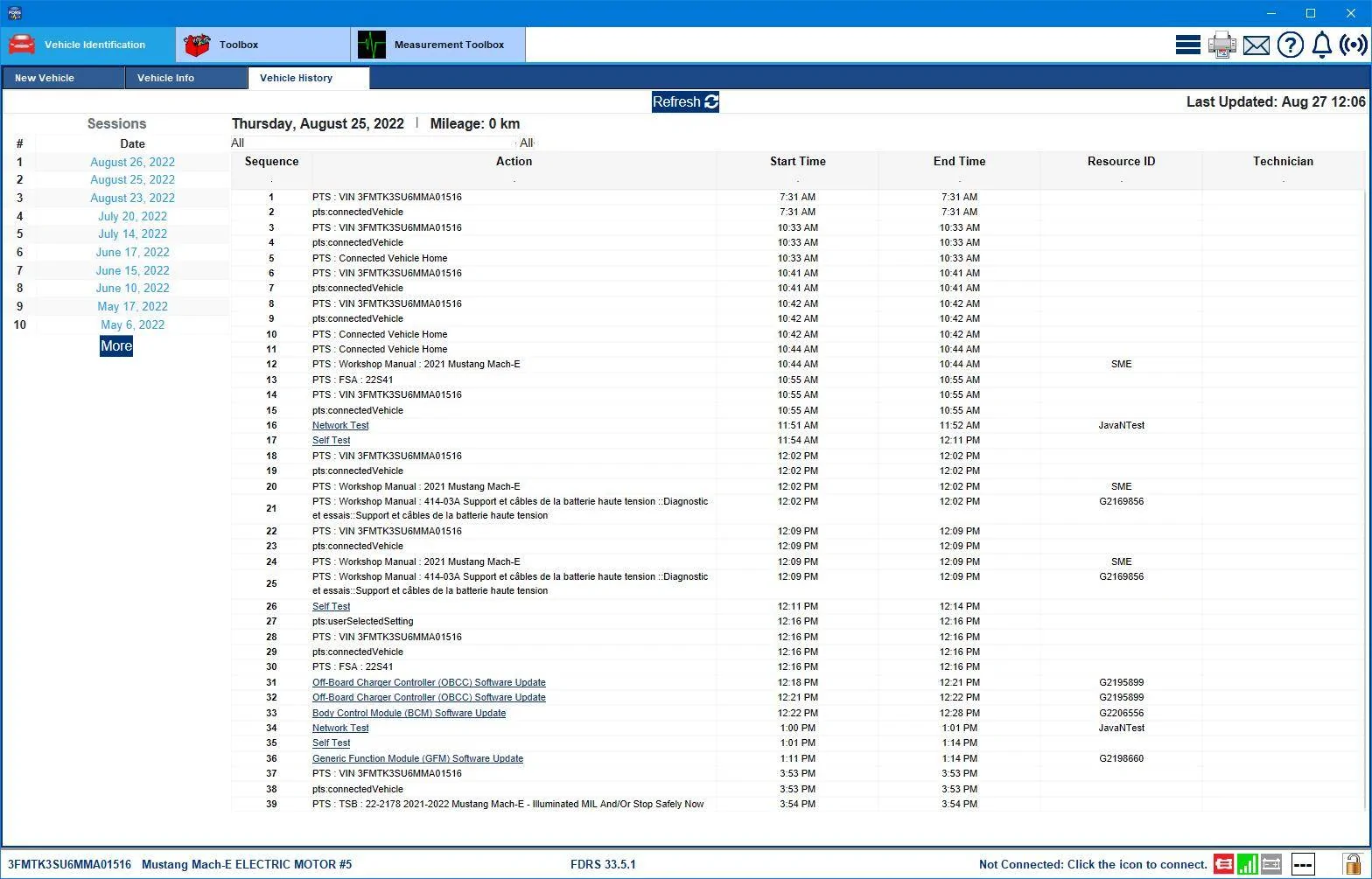This screenshot has height=879, width=1372.
Task: Click the first All filter field
Action: 374,143
